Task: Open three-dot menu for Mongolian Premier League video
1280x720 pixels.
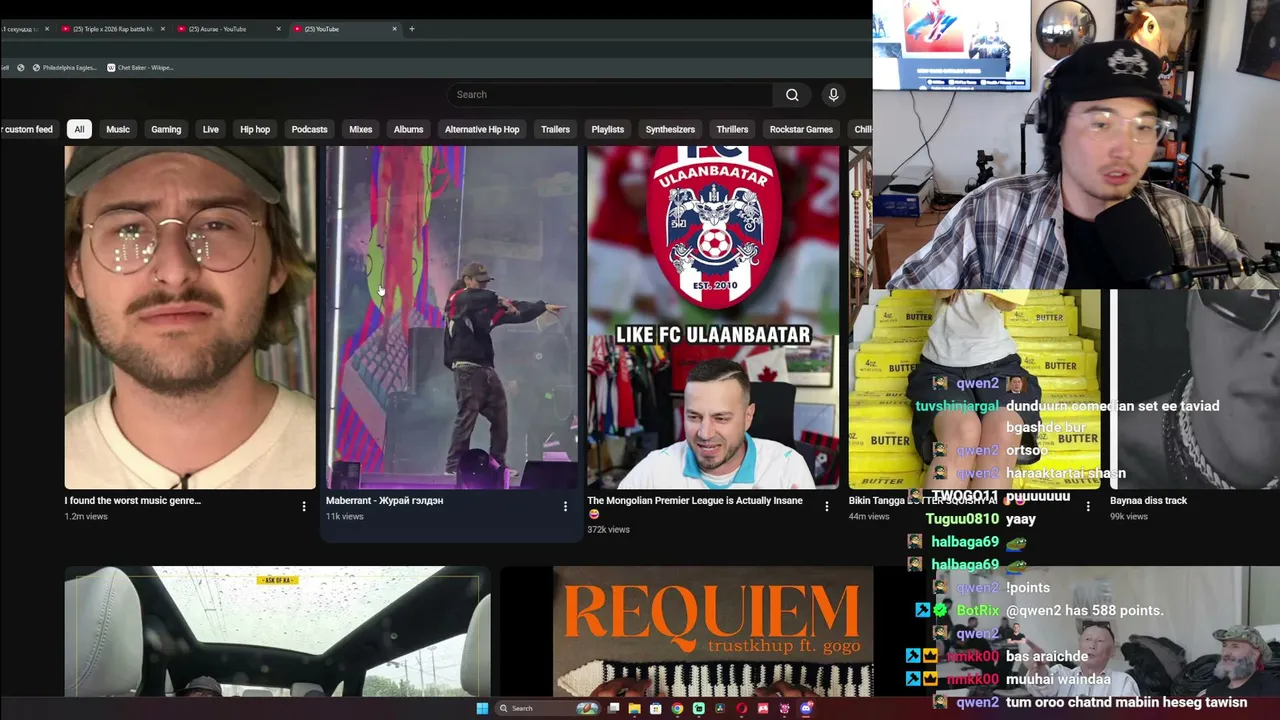Action: pyautogui.click(x=826, y=507)
